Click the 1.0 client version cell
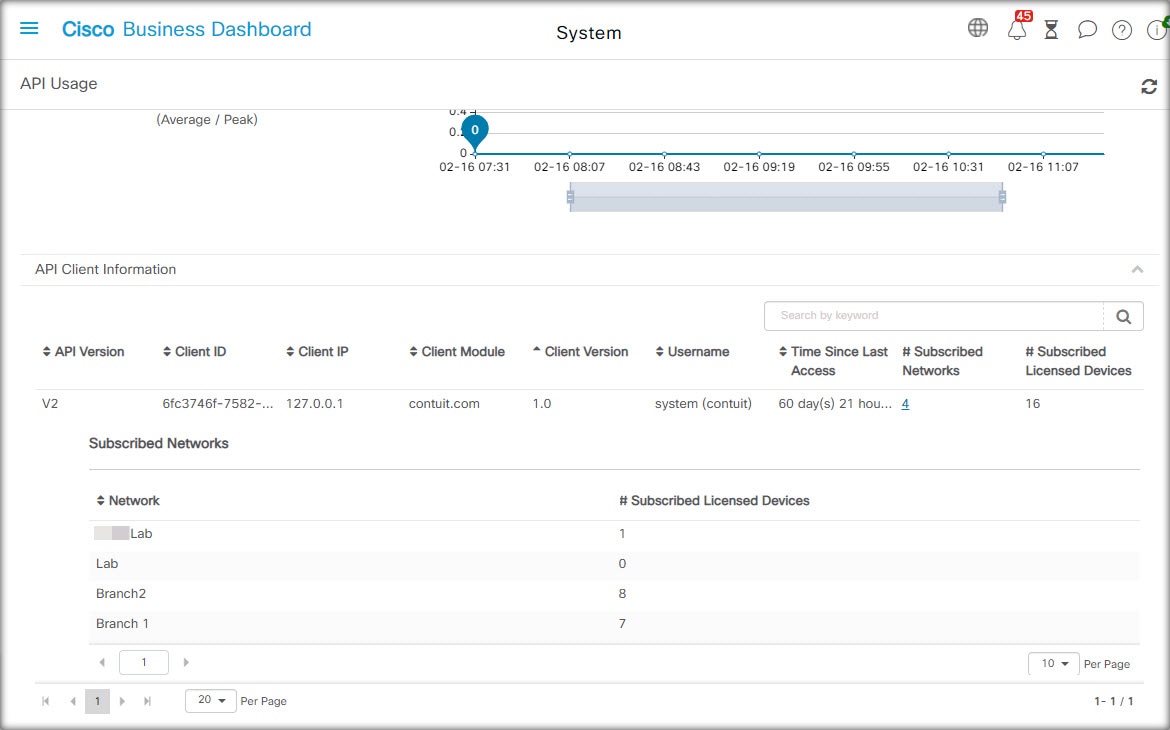 [x=542, y=404]
